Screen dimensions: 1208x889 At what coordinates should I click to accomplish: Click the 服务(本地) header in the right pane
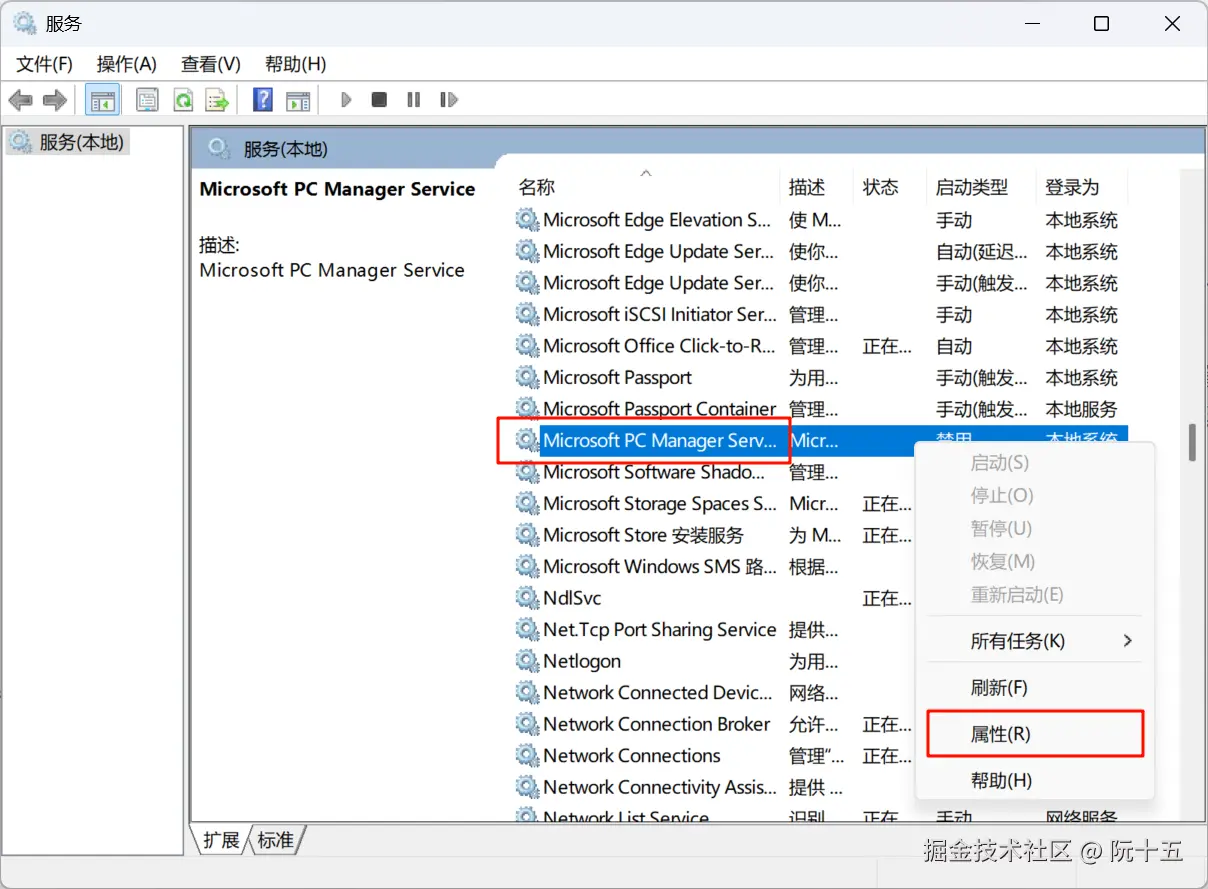pos(285,149)
